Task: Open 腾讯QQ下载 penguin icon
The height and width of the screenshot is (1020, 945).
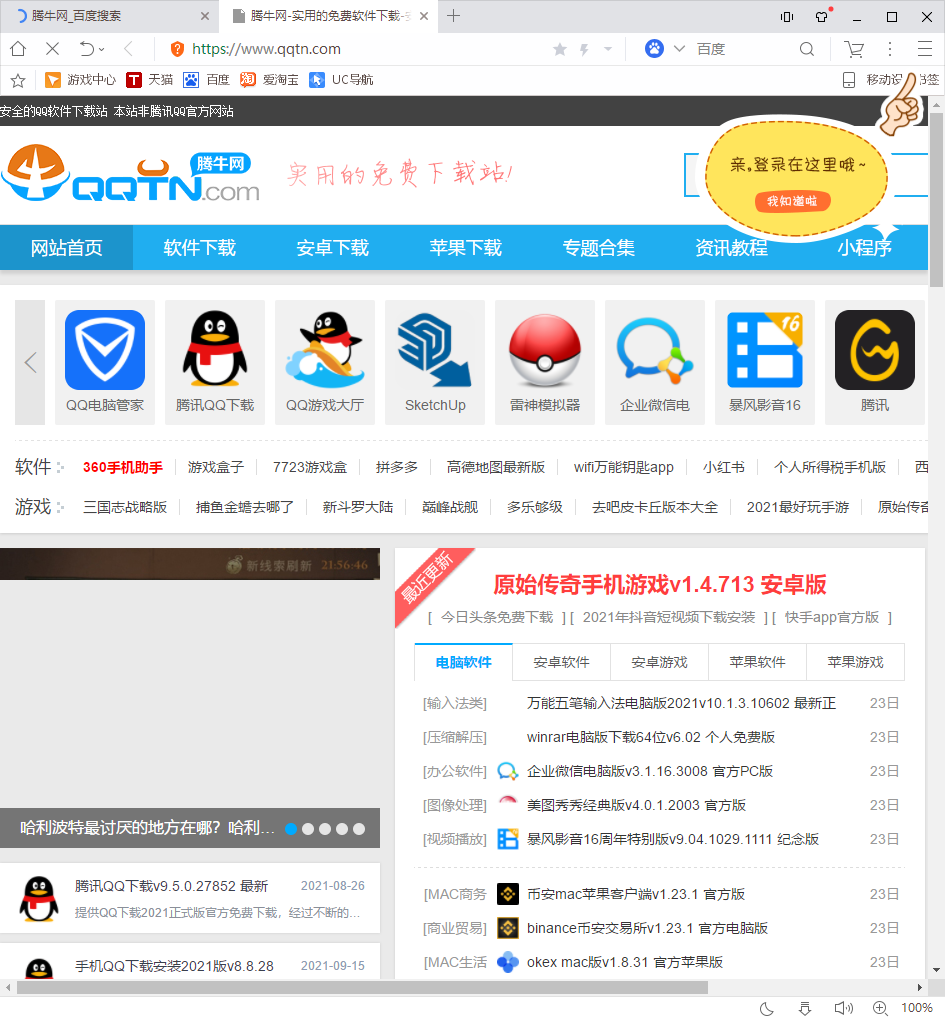Action: 215,350
